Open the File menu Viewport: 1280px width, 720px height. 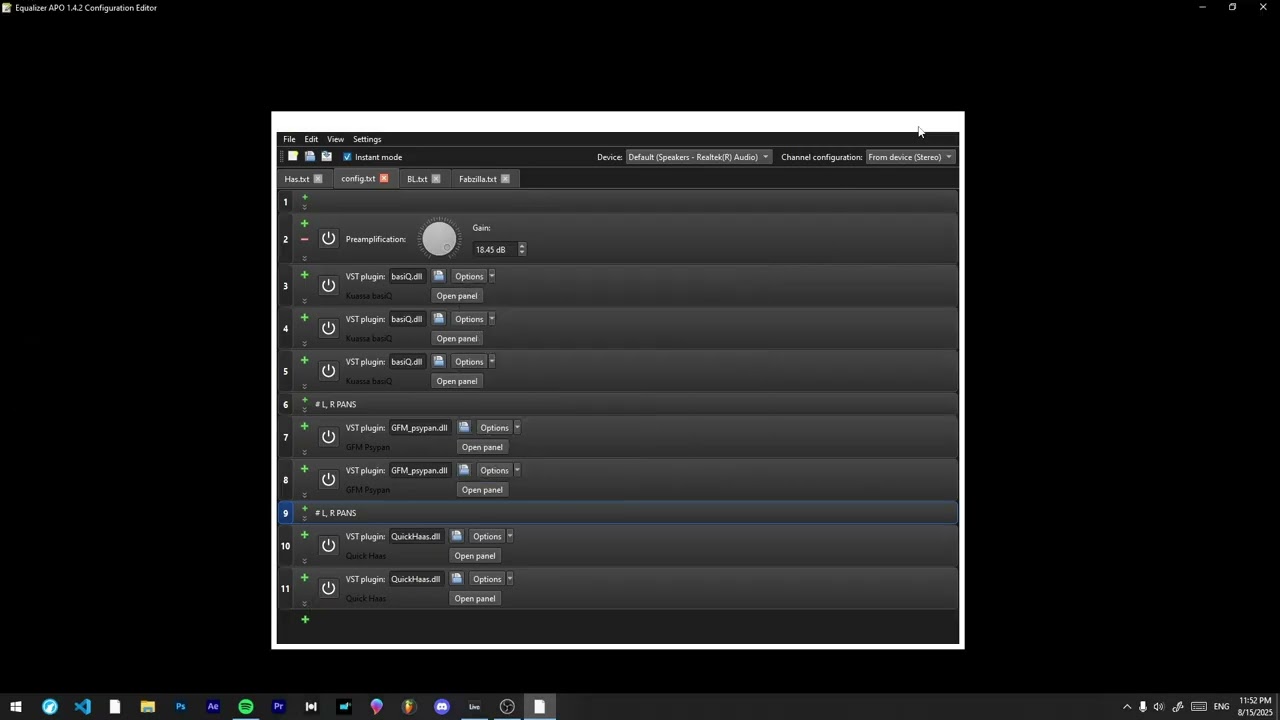(x=289, y=139)
